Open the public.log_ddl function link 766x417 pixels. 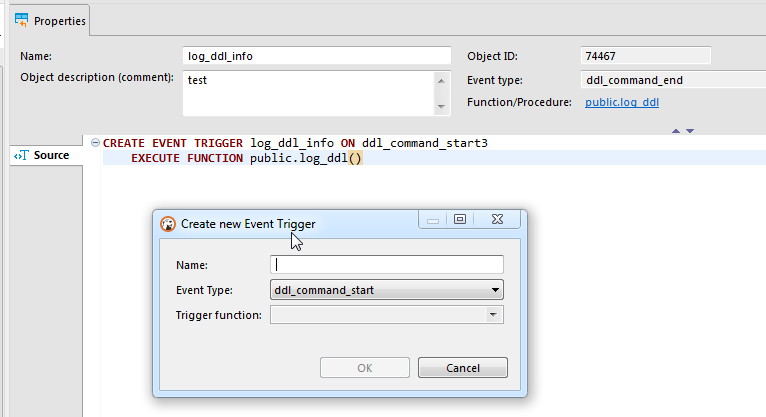pyautogui.click(x=622, y=103)
